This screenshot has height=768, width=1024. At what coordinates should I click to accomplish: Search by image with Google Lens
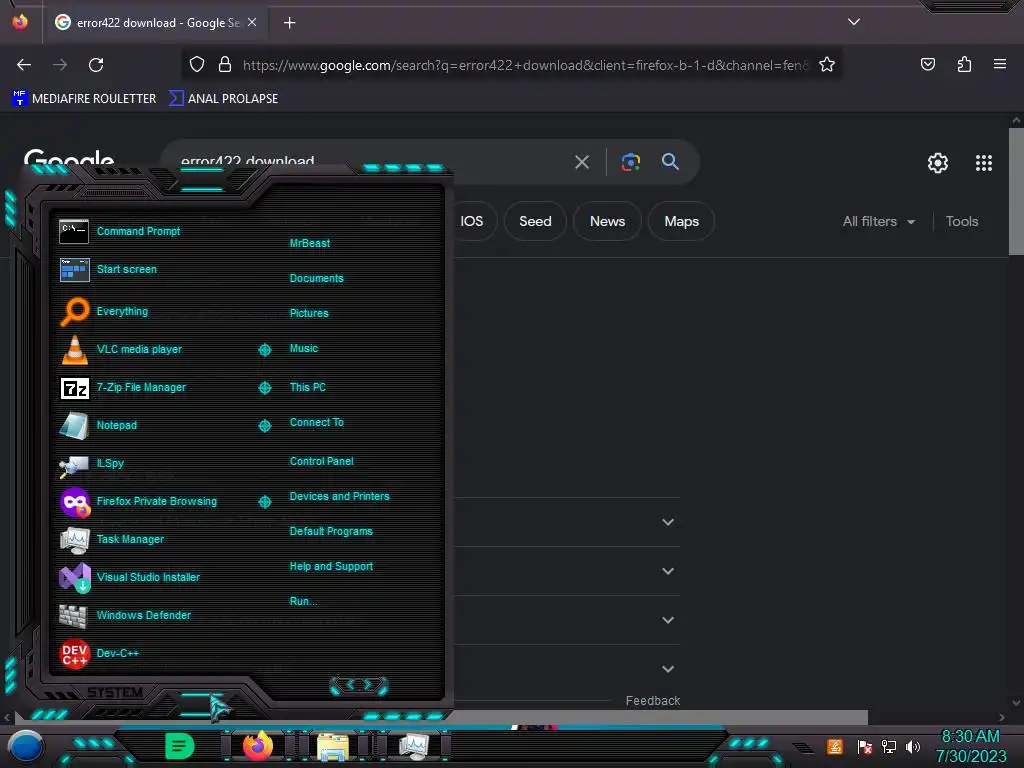coord(630,162)
